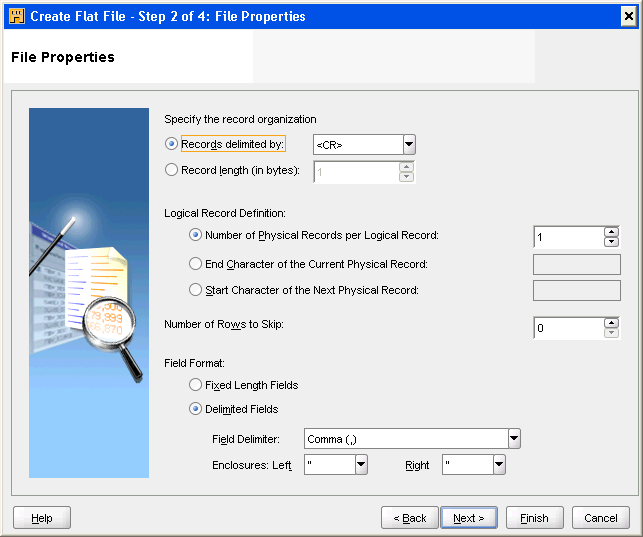Choose Fixed Length Fields format
The image size is (643, 537).
click(195, 384)
